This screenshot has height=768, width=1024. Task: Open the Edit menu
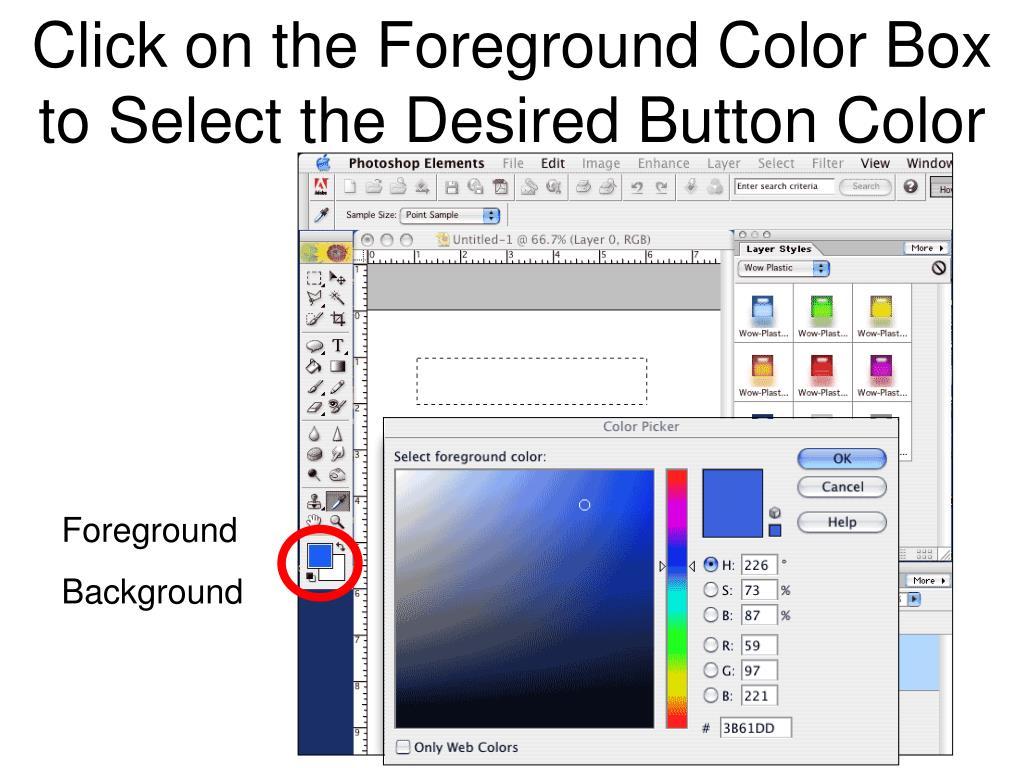[552, 163]
